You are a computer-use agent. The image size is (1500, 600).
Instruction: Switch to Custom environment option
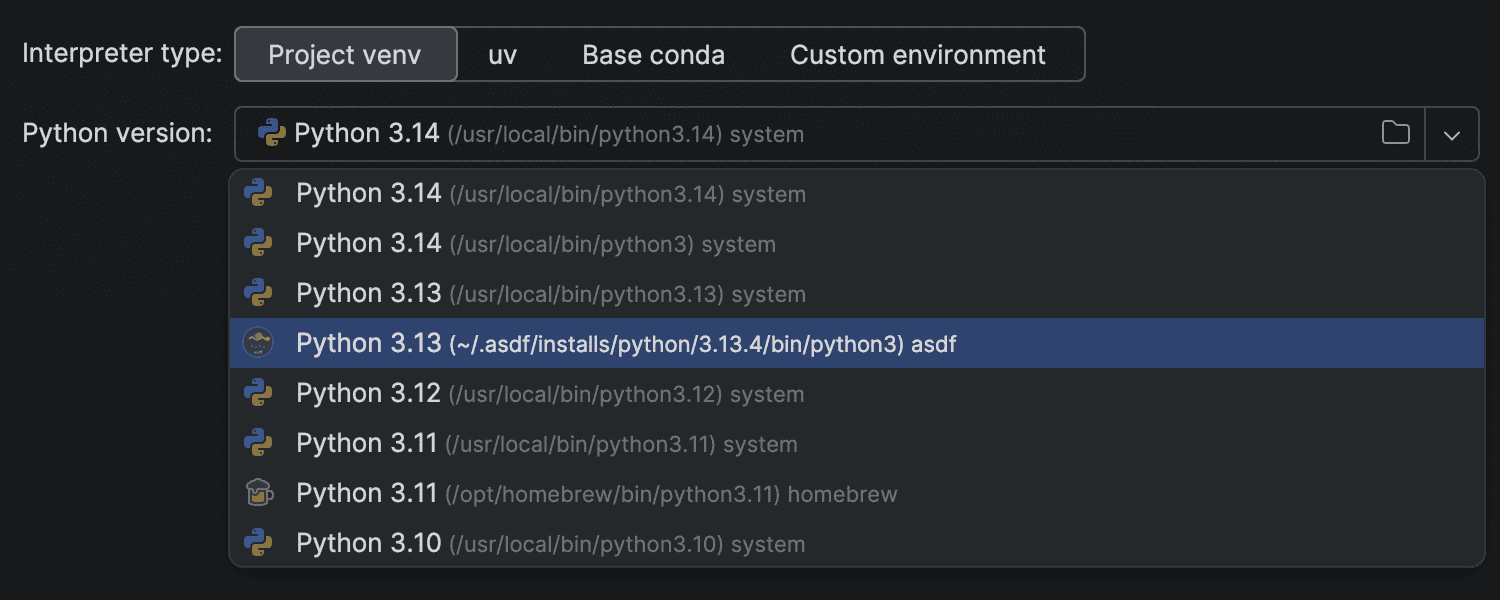[x=917, y=54]
